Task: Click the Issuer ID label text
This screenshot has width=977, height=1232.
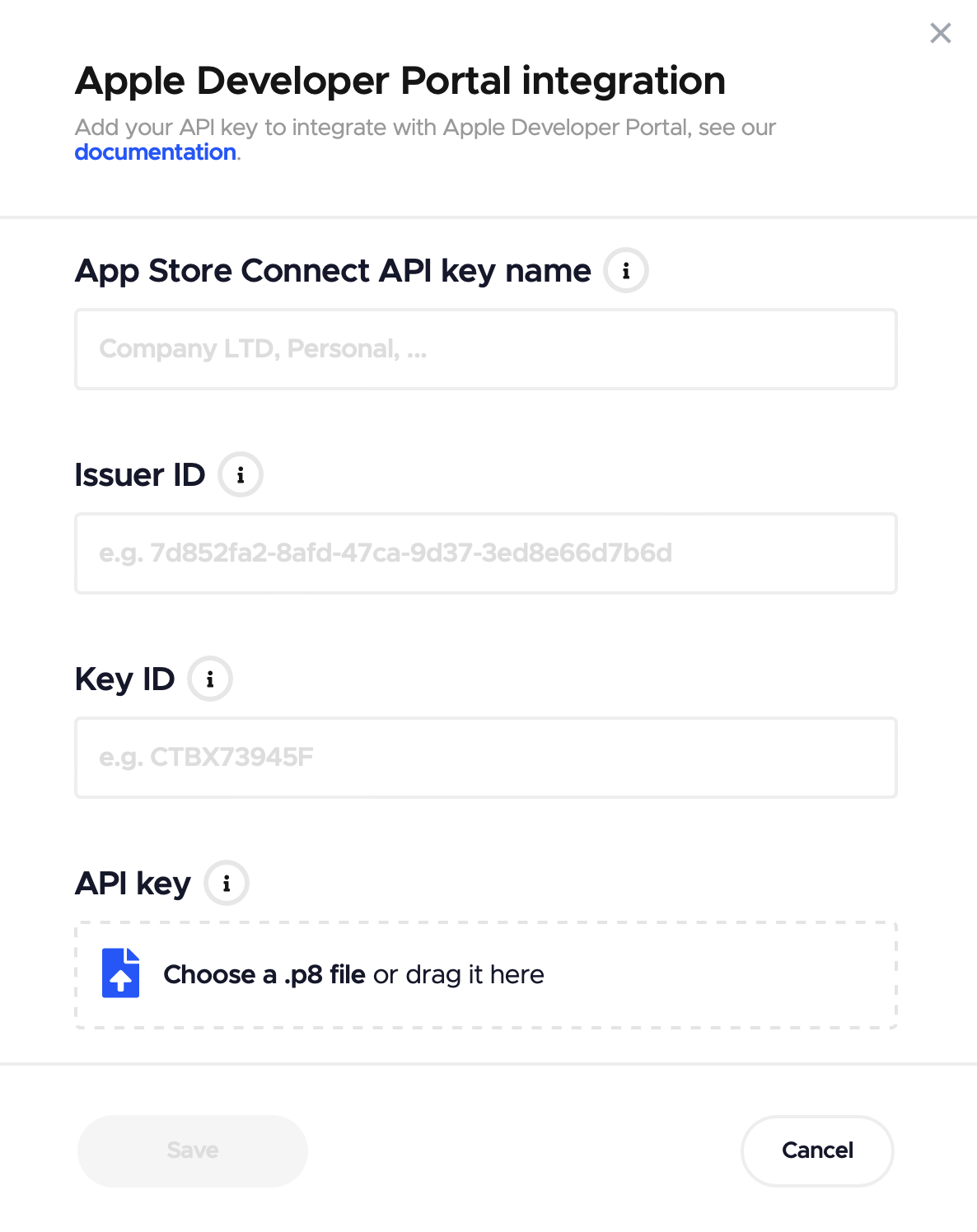Action: (140, 476)
